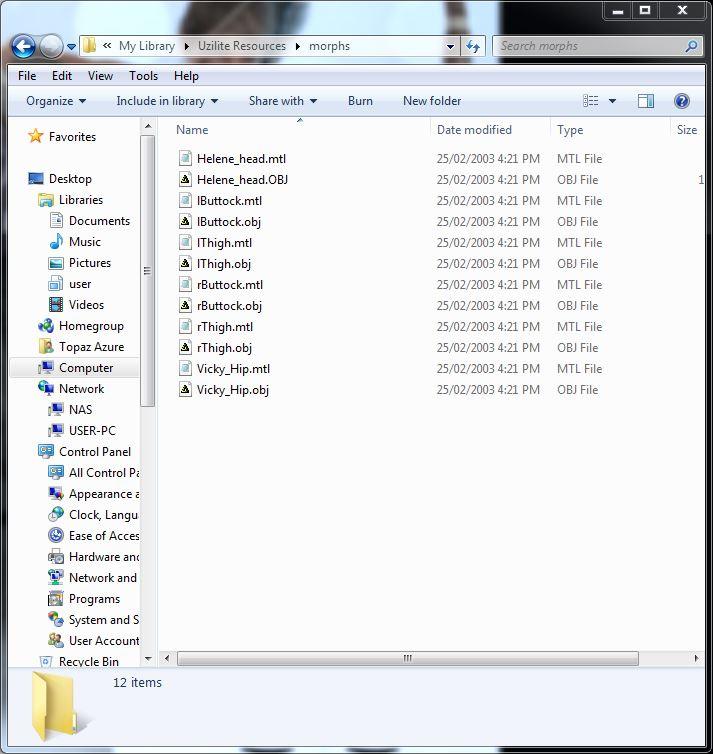Screen dimensions: 713x754
Task: Open the NAS network computer
Action: [80, 410]
